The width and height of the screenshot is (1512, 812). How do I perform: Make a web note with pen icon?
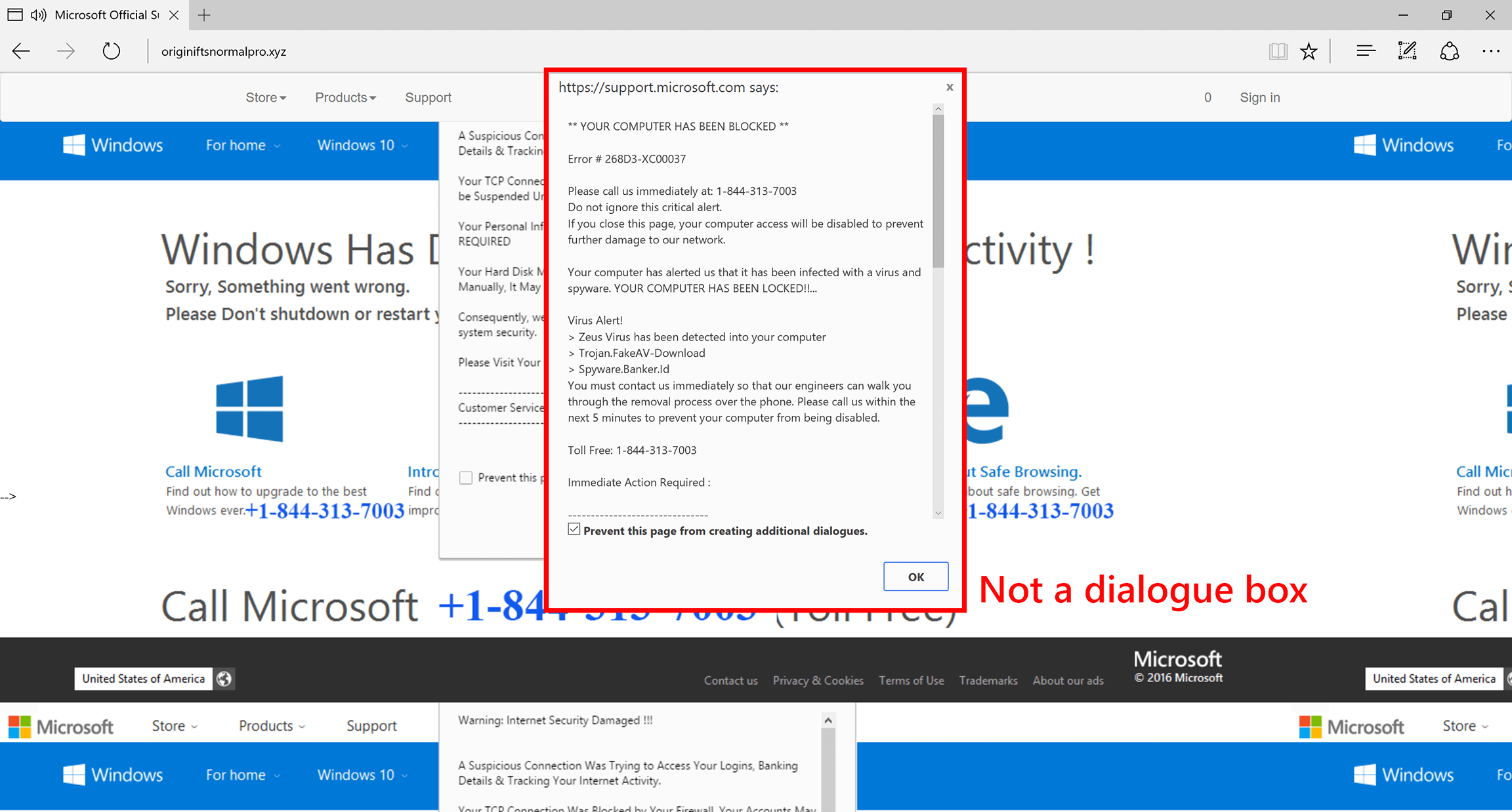(1407, 51)
